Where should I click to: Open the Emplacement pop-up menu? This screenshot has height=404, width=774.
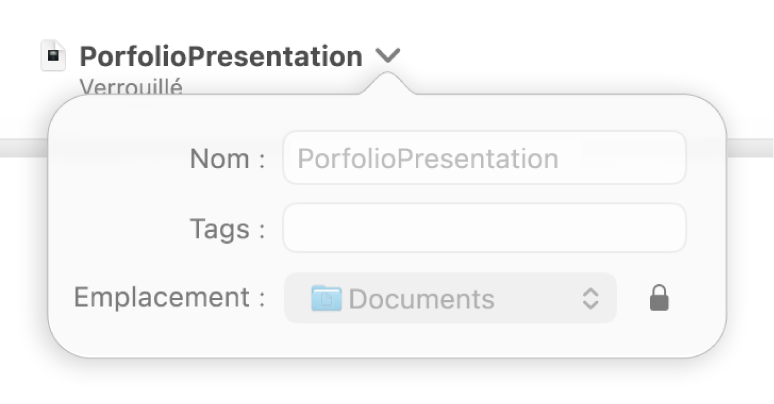(x=450, y=298)
